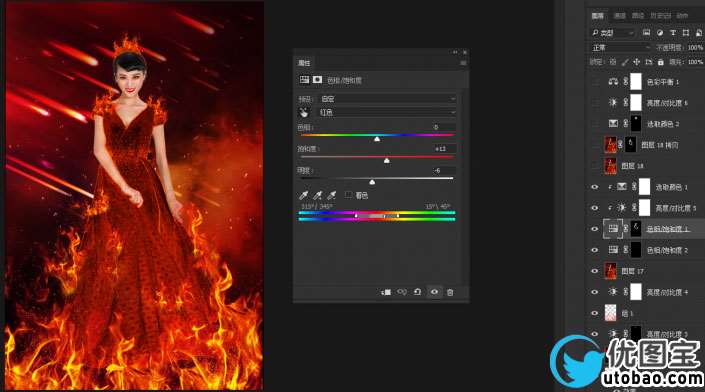Click the Properties panel tab

tap(304, 63)
